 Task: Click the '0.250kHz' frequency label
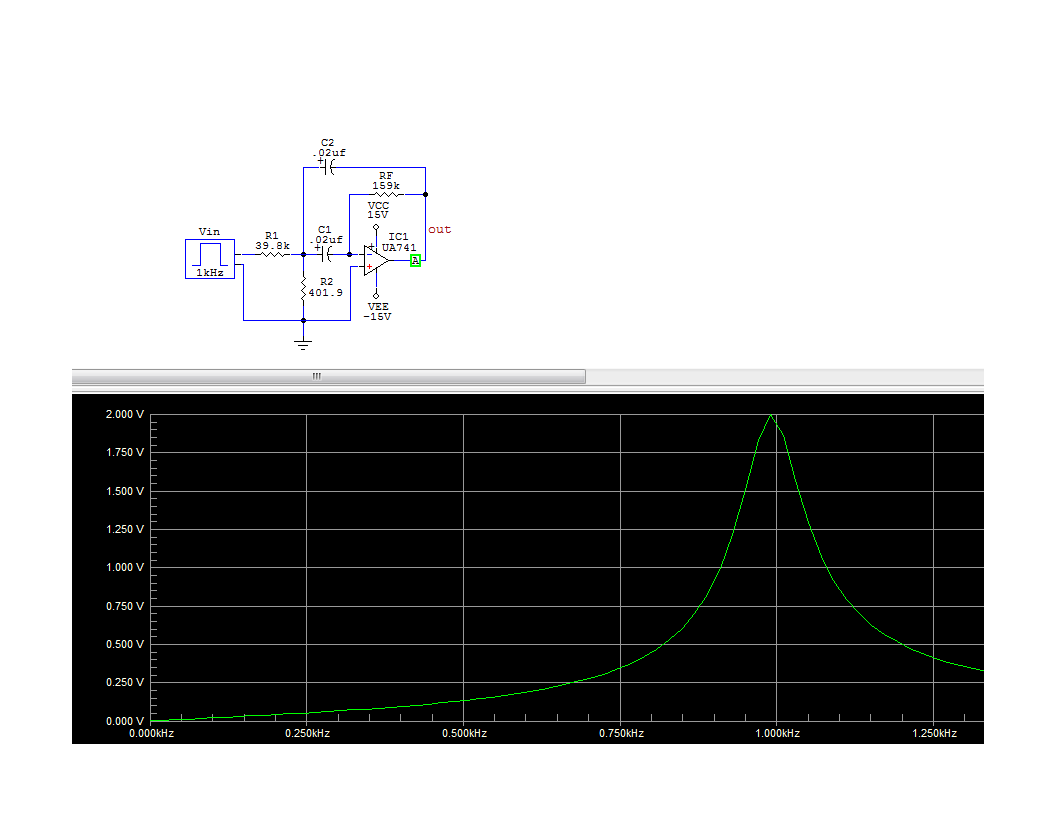[x=308, y=733]
